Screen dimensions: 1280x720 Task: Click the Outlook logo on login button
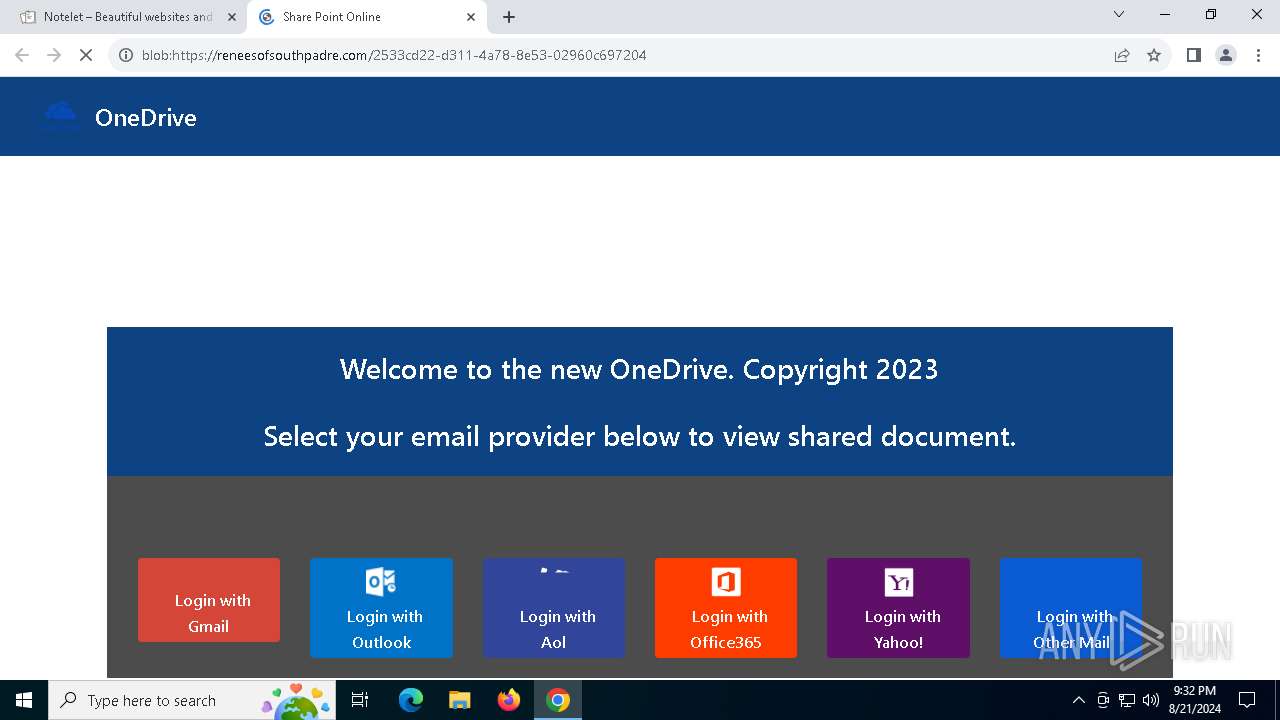pyautogui.click(x=381, y=581)
